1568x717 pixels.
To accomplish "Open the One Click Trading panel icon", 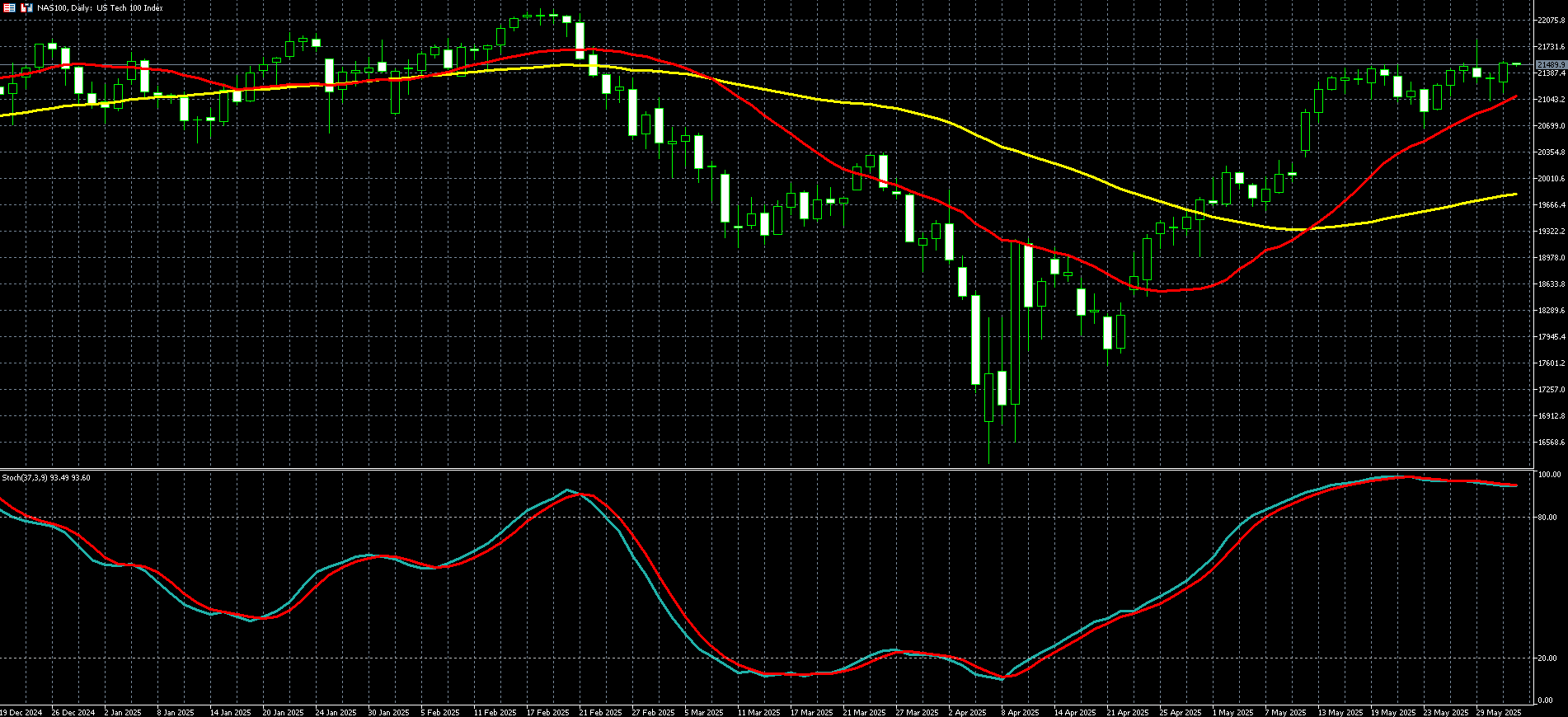I will [10, 7].
